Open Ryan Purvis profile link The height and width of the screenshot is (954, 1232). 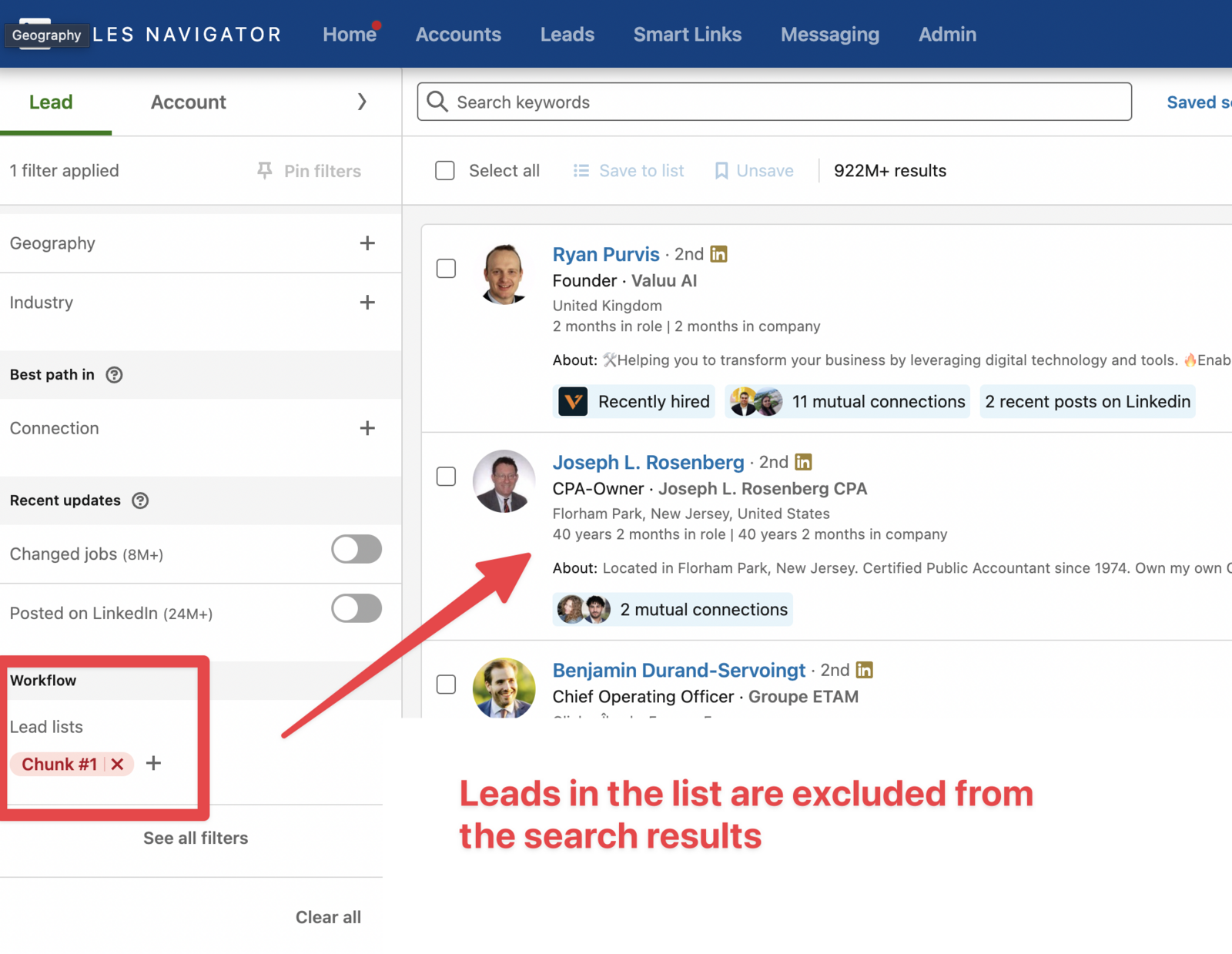click(x=606, y=254)
